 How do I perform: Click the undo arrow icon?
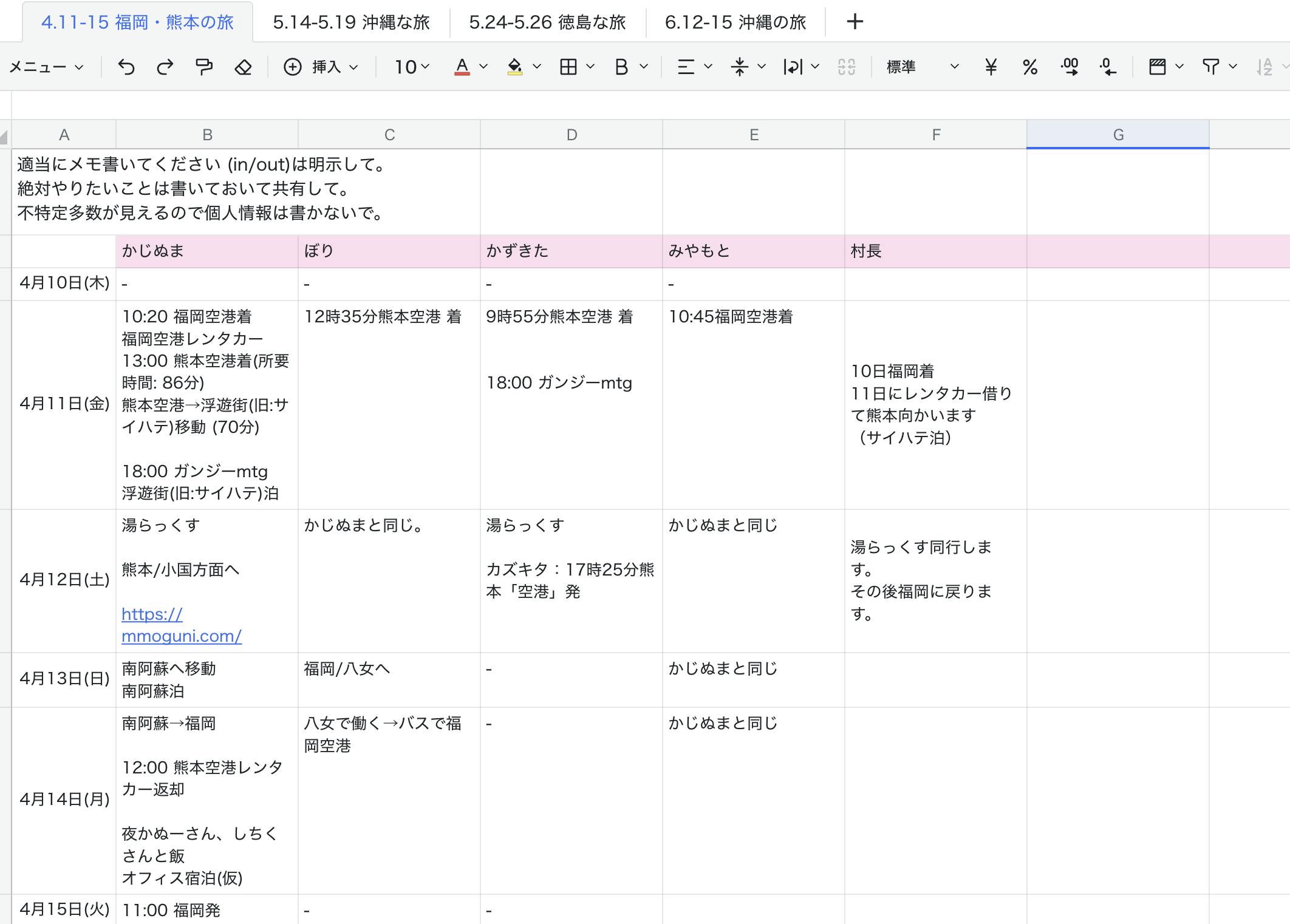(126, 67)
